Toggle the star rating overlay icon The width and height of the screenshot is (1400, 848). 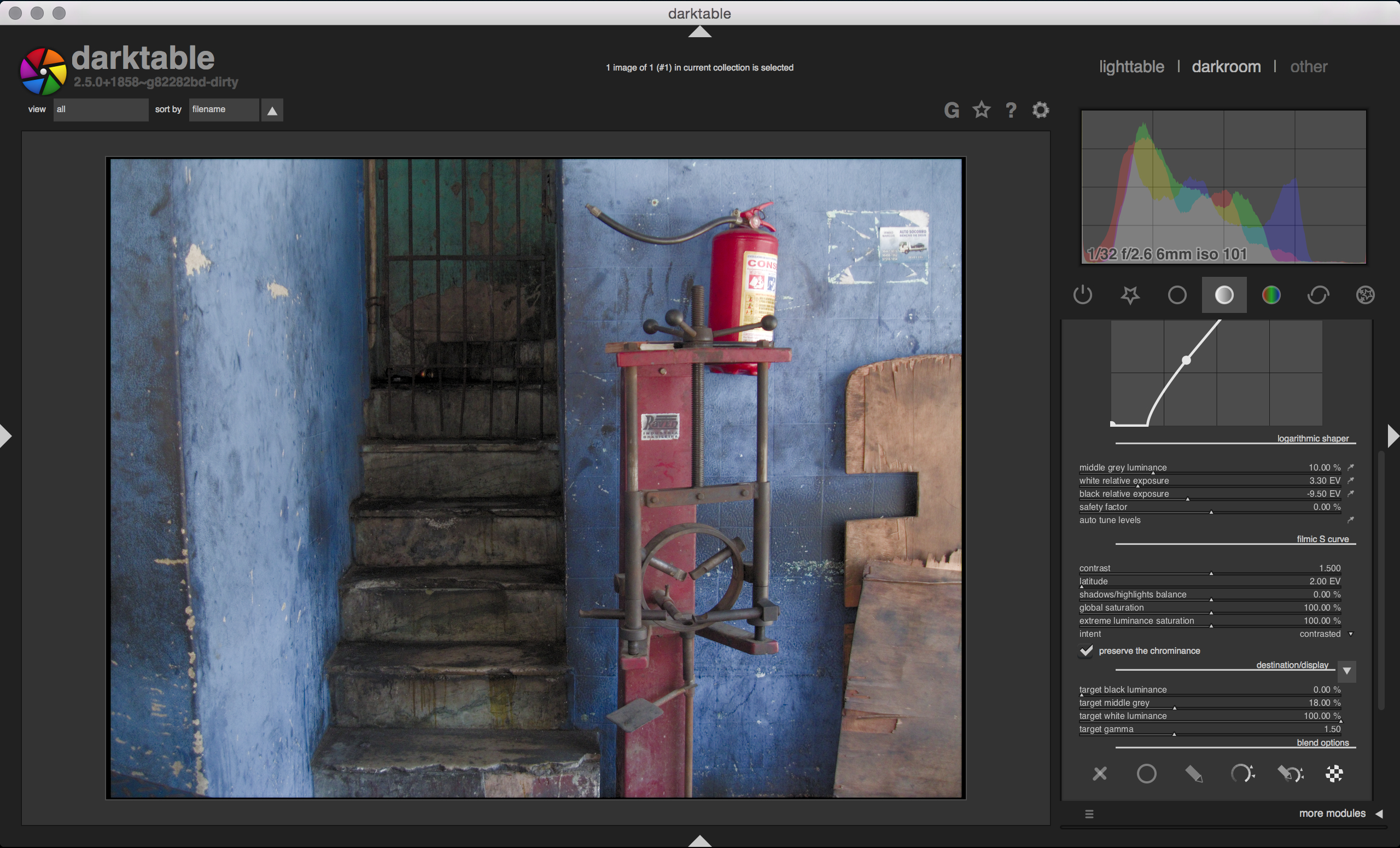click(981, 110)
